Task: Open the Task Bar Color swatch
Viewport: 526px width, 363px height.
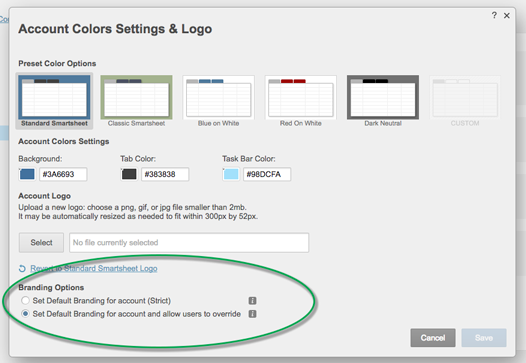Action: coord(231,174)
